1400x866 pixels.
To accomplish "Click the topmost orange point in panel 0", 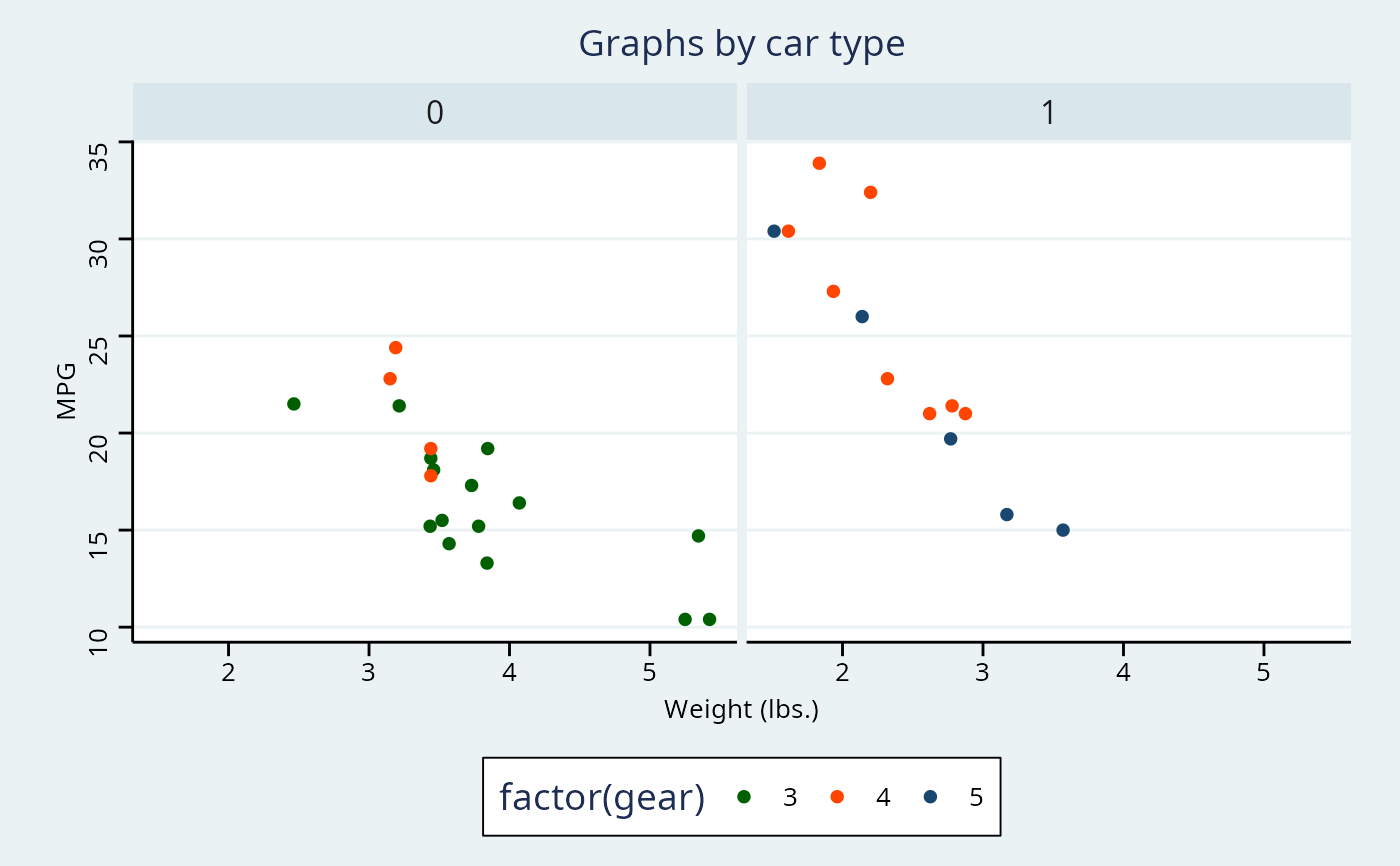I will click(395, 348).
